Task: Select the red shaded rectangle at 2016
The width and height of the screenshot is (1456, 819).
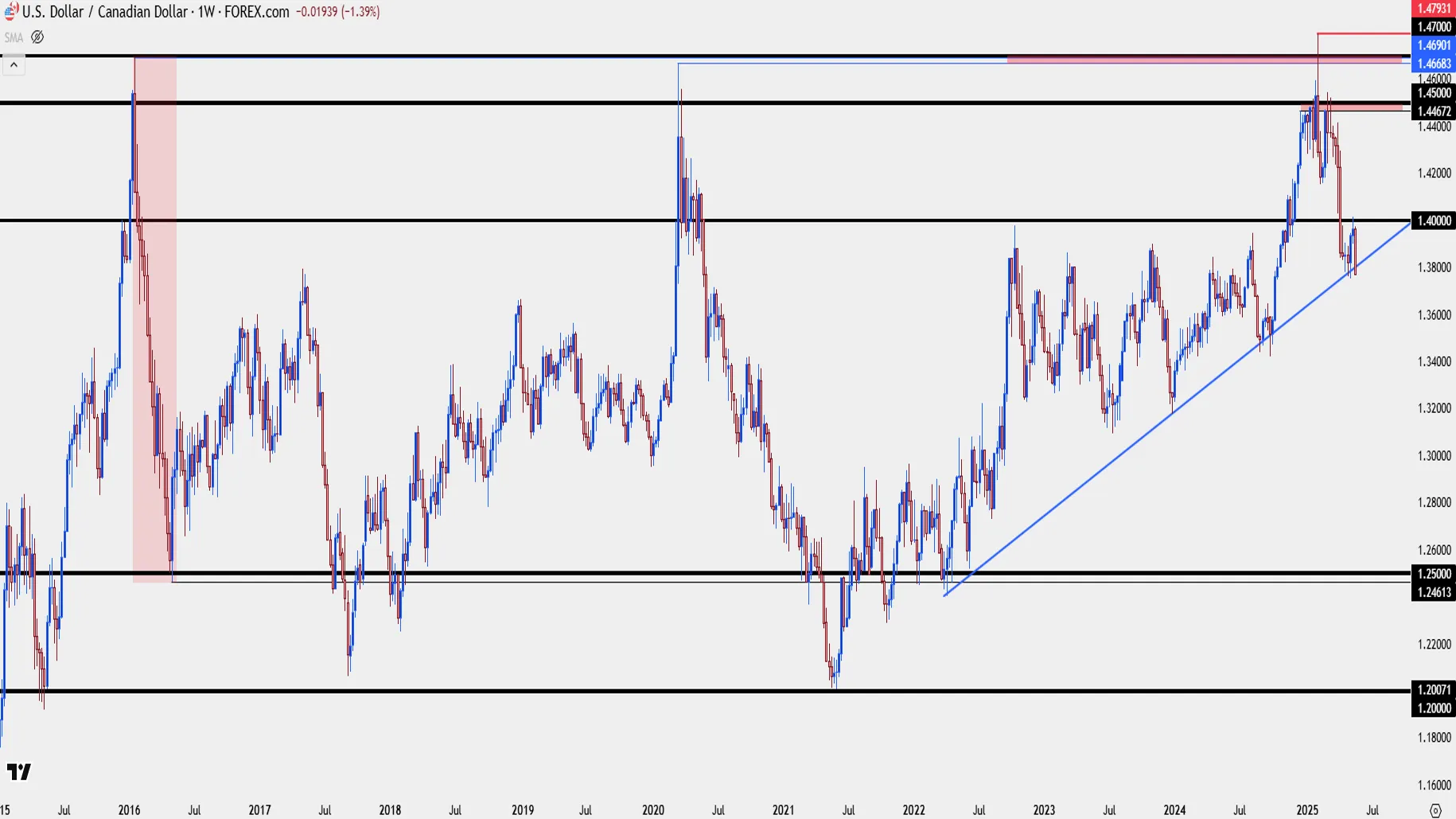Action: point(154,319)
